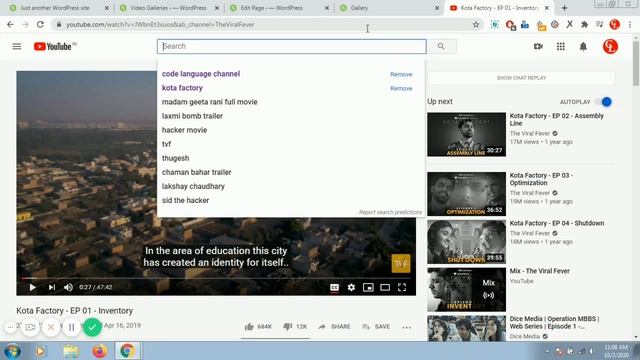Select 'code language channel' suggestion

click(x=201, y=74)
